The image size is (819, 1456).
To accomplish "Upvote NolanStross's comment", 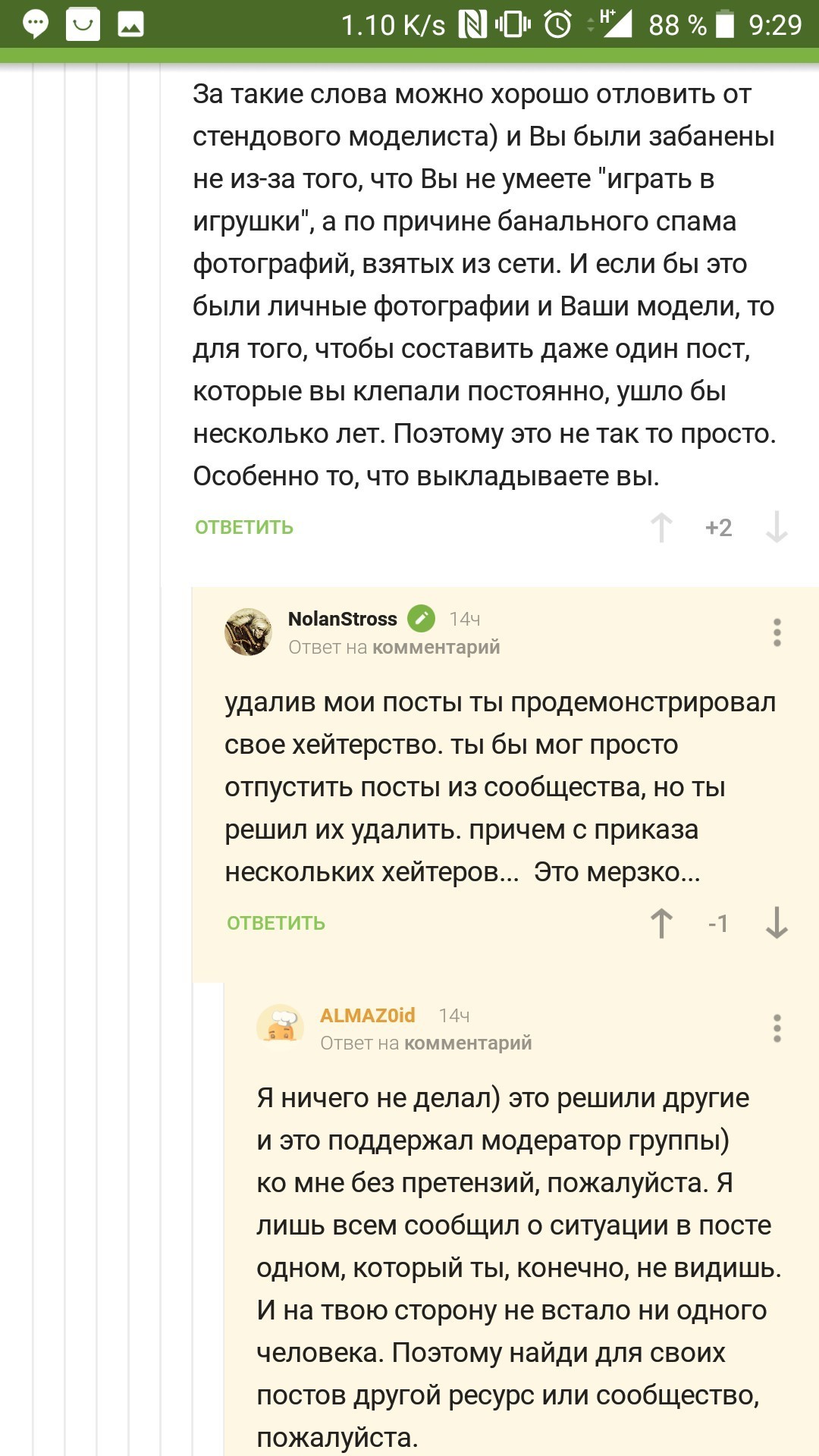I will [661, 923].
